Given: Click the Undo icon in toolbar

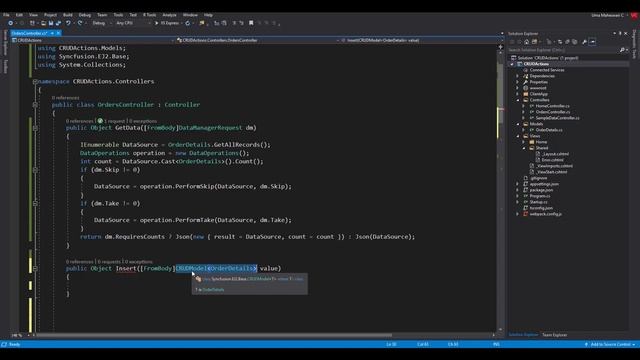Looking at the screenshot, I should (68, 23).
